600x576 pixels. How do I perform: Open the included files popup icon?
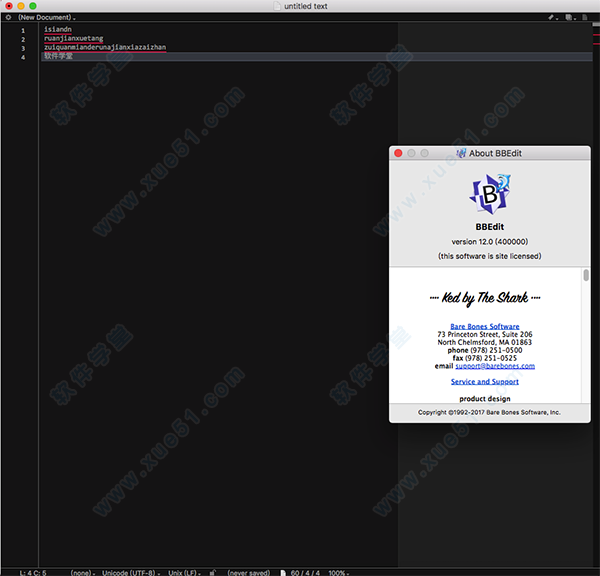570,17
